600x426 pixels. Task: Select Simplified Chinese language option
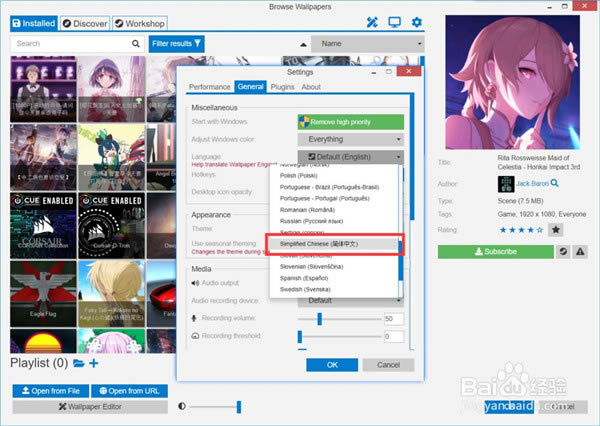(x=334, y=244)
